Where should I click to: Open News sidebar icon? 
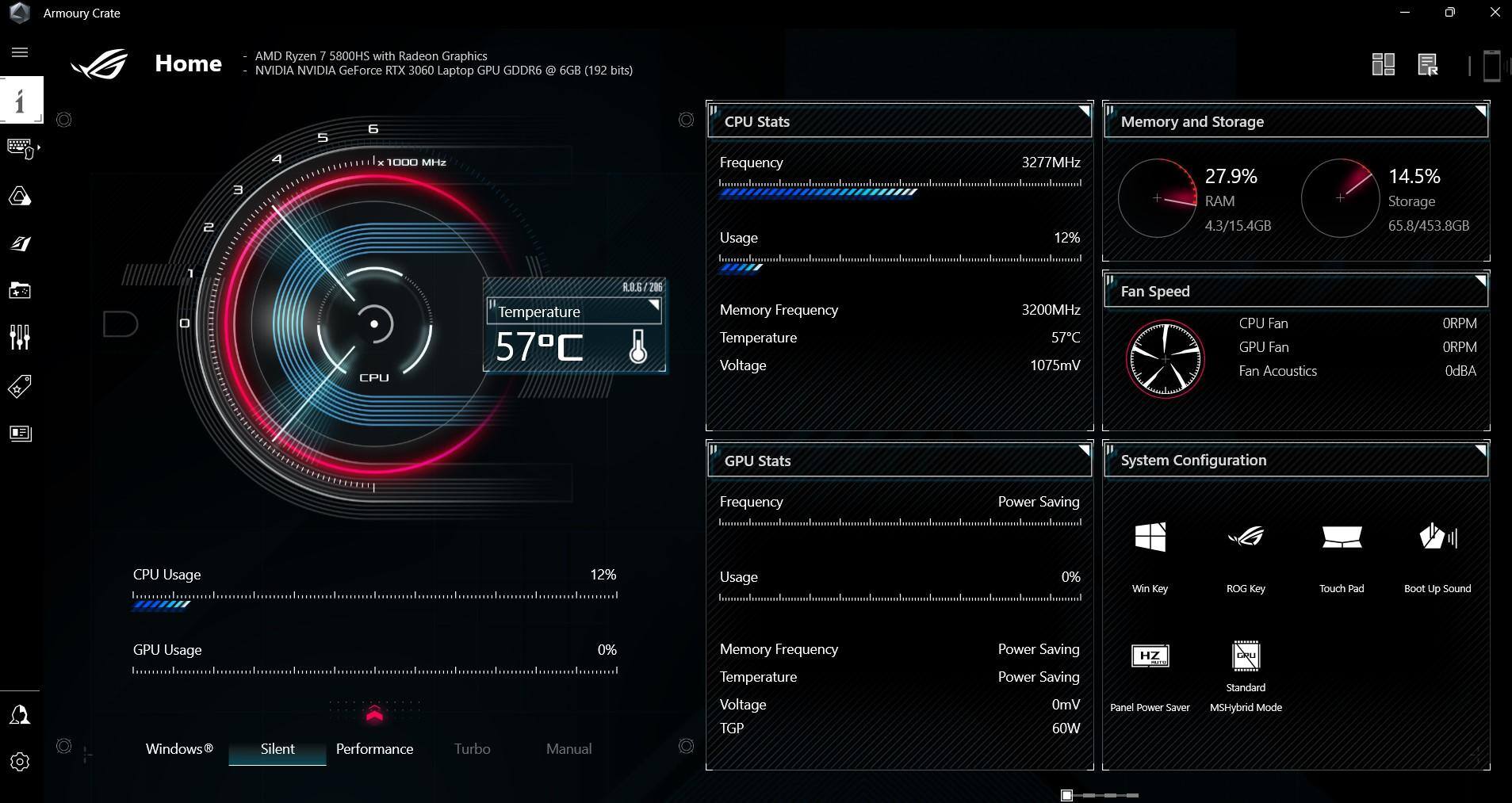(20, 433)
